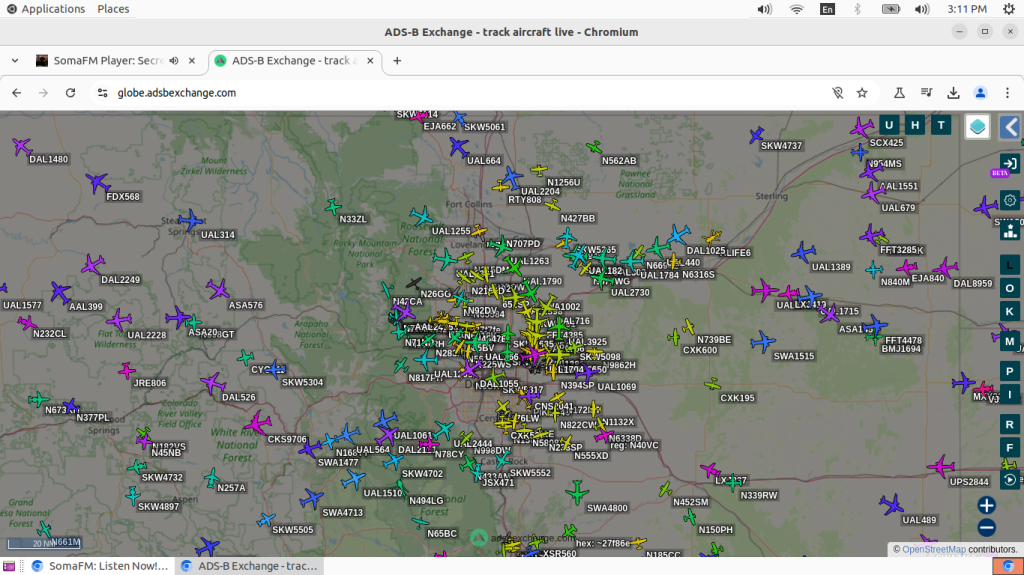The width and height of the screenshot is (1024, 575).
Task: Select the ASA576 aircraft icon
Action: click(217, 289)
